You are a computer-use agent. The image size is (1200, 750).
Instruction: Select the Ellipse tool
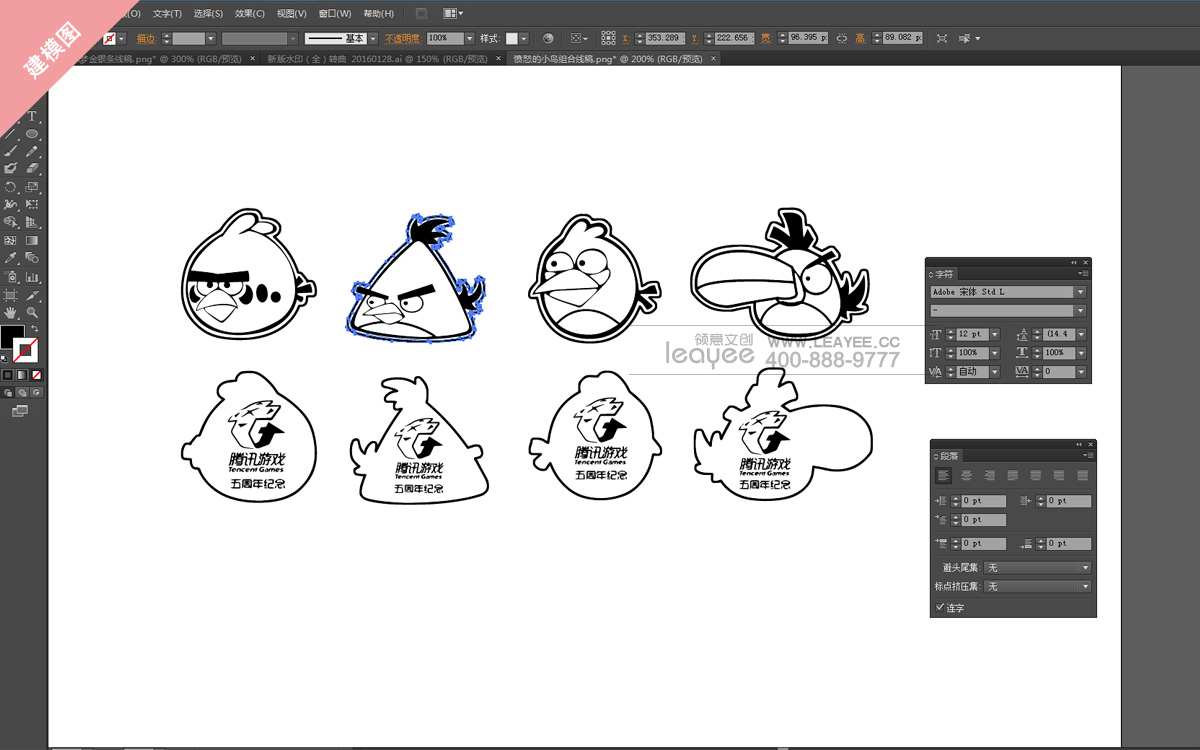click(32, 134)
